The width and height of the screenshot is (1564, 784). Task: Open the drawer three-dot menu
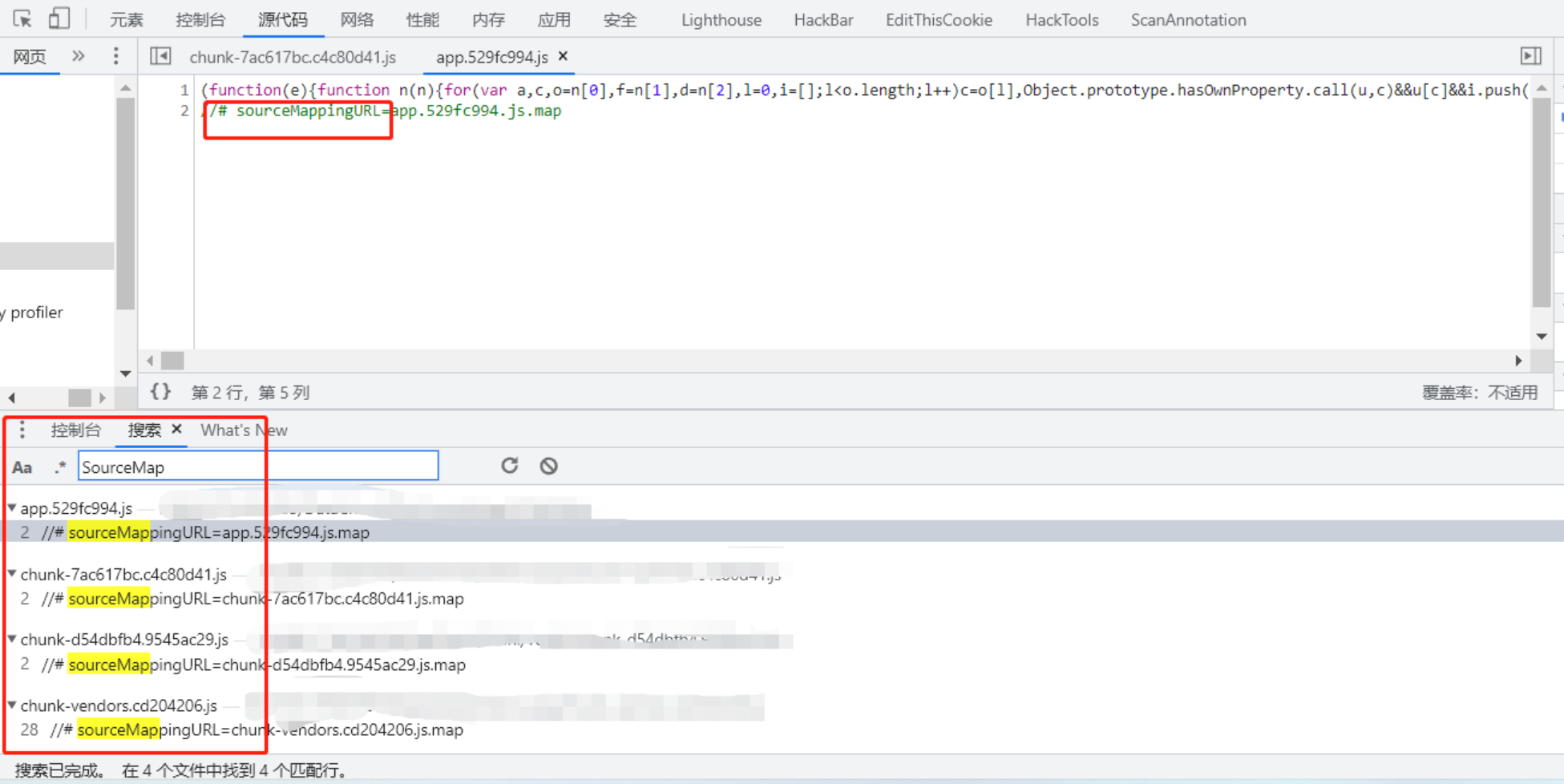pos(22,430)
